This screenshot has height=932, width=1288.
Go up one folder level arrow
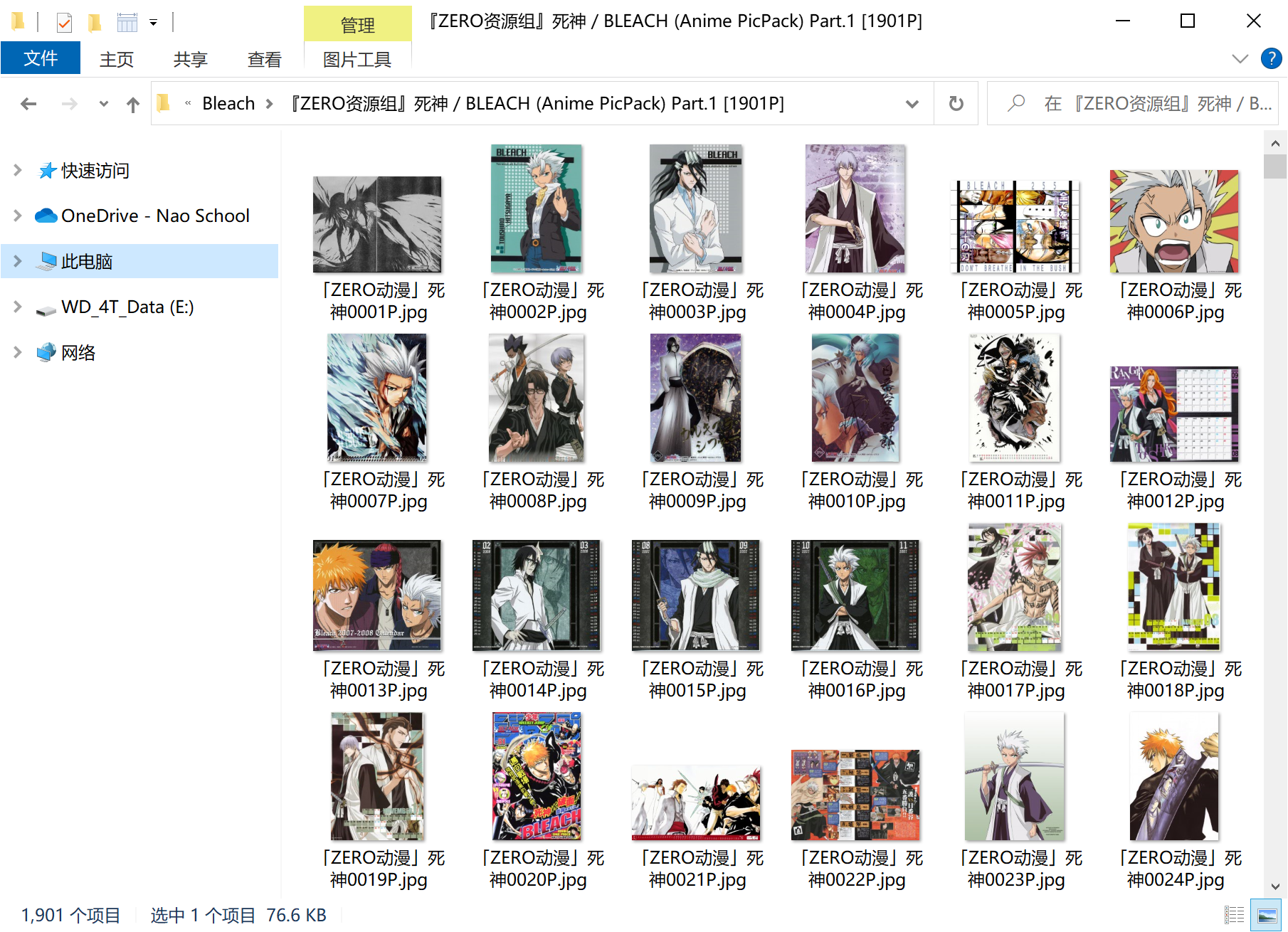(133, 105)
